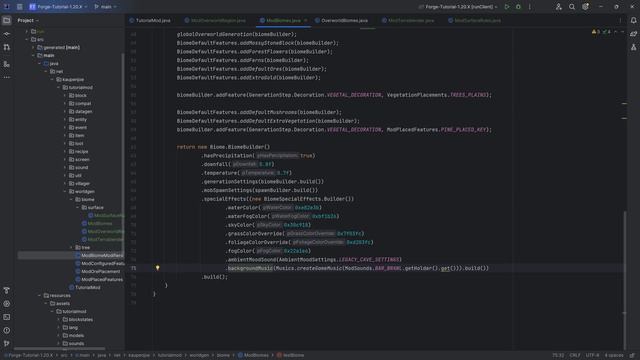Open IDE settings gear icon

pyautogui.click(x=585, y=7)
